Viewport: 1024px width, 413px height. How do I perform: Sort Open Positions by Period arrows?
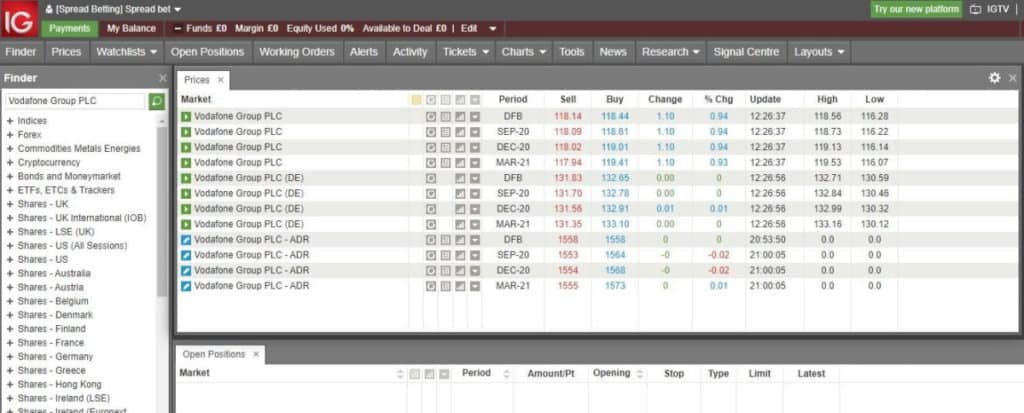505,374
